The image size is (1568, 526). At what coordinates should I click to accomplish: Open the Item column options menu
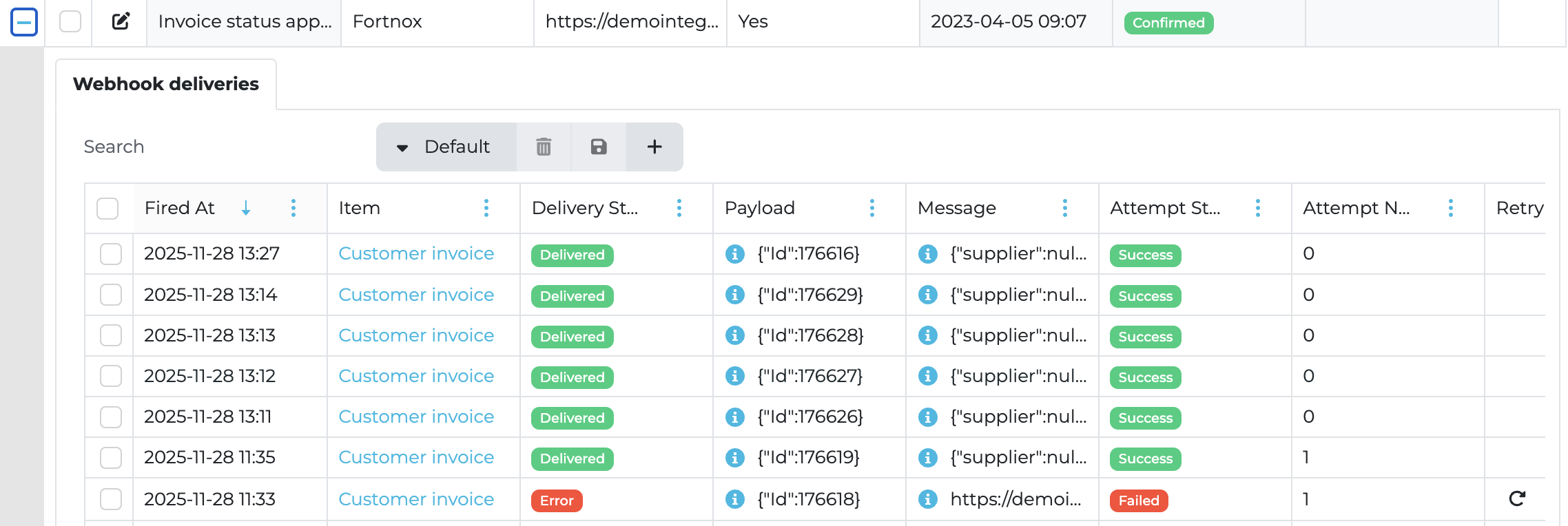(x=486, y=208)
